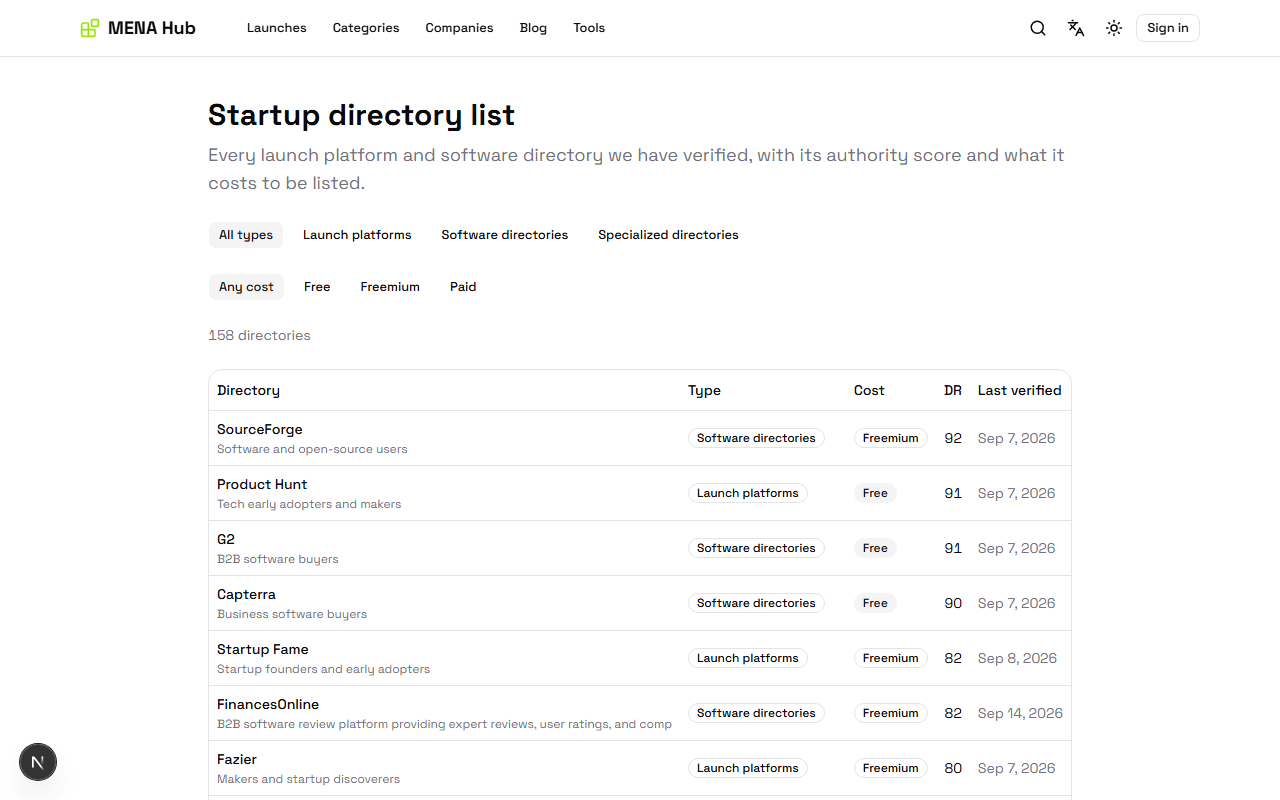Filter directories by Paid cost
The width and height of the screenshot is (1280, 800).
463,287
